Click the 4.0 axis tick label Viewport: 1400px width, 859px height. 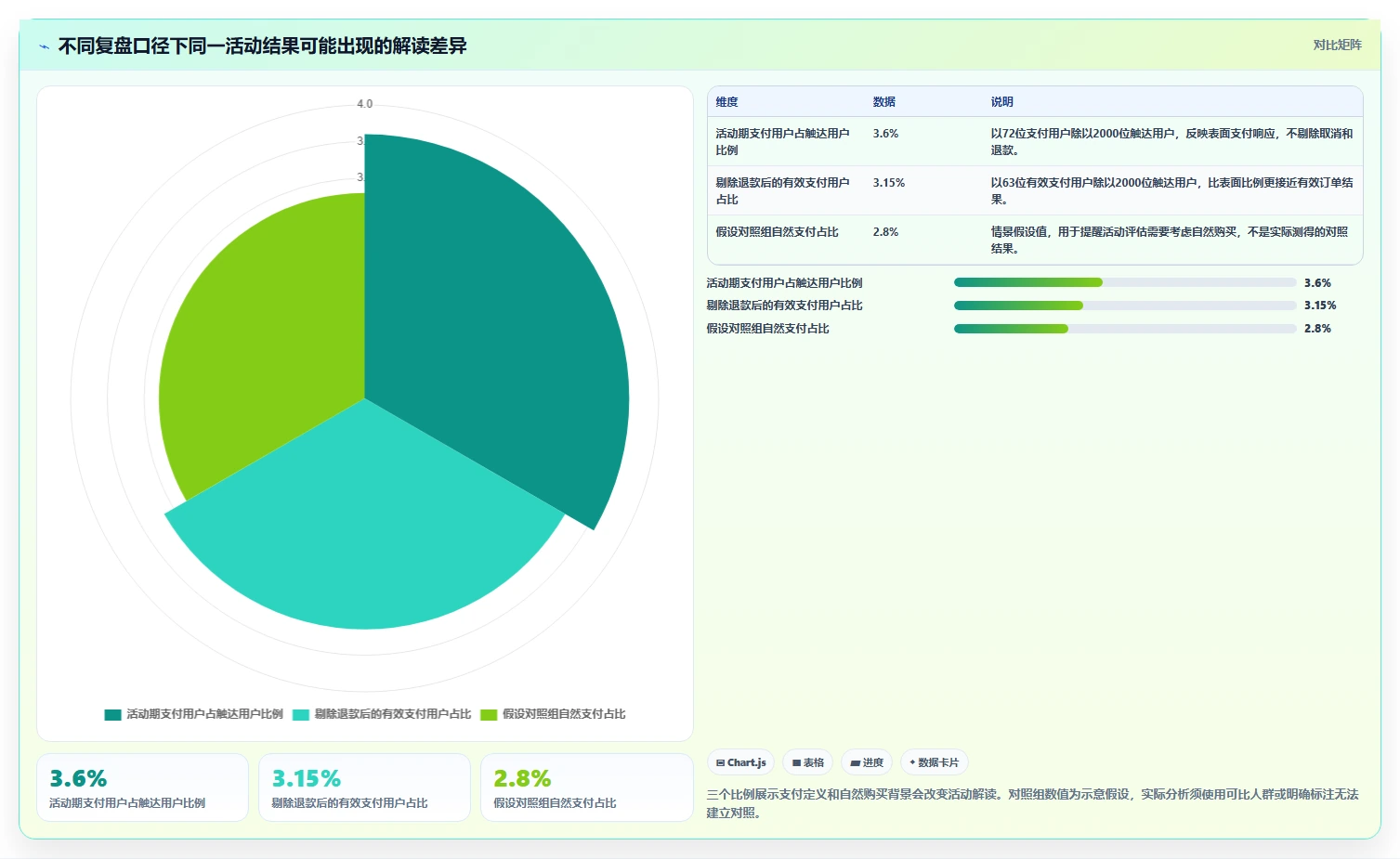[364, 104]
